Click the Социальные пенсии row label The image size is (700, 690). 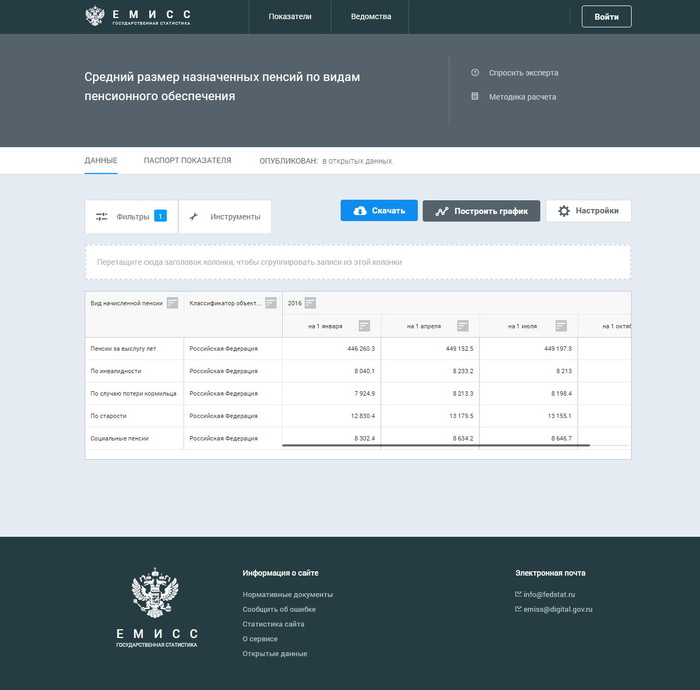tap(119, 438)
